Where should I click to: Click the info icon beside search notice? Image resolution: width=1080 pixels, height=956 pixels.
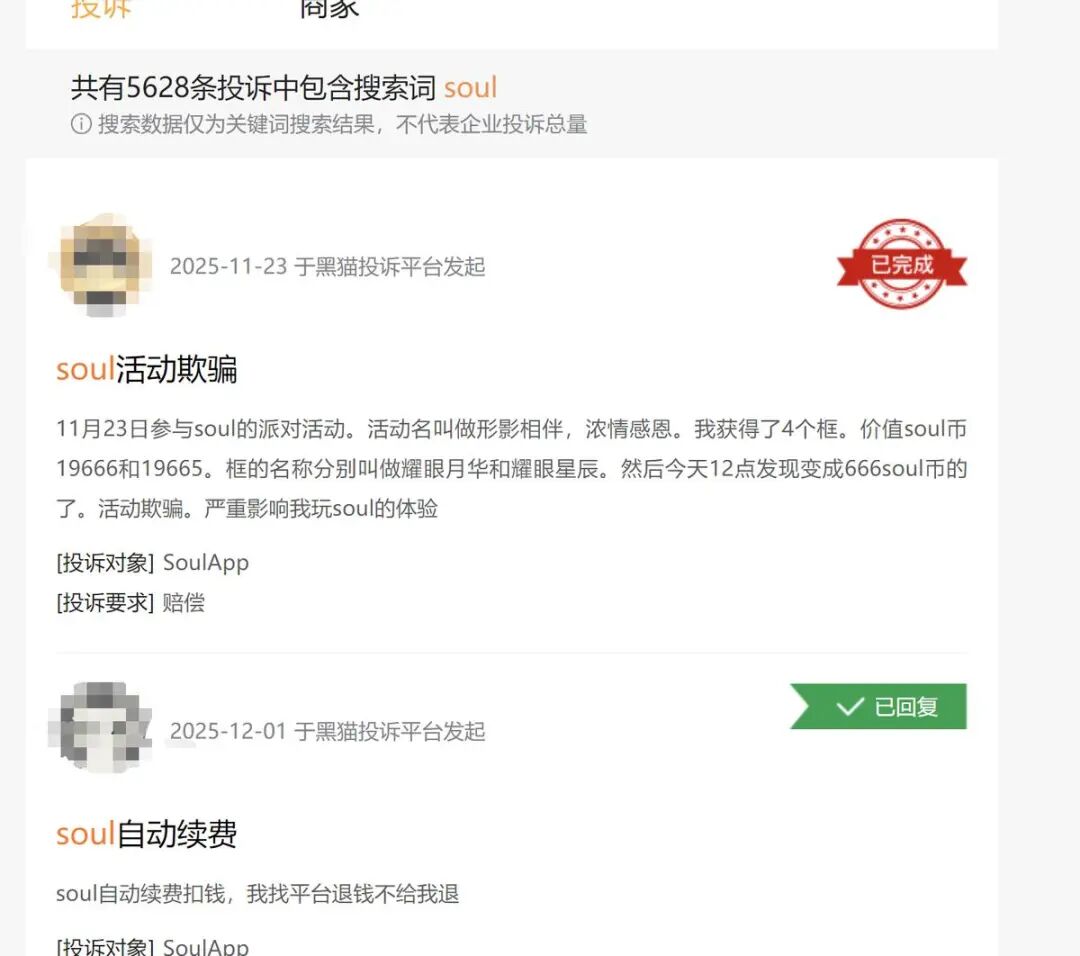[x=81, y=124]
